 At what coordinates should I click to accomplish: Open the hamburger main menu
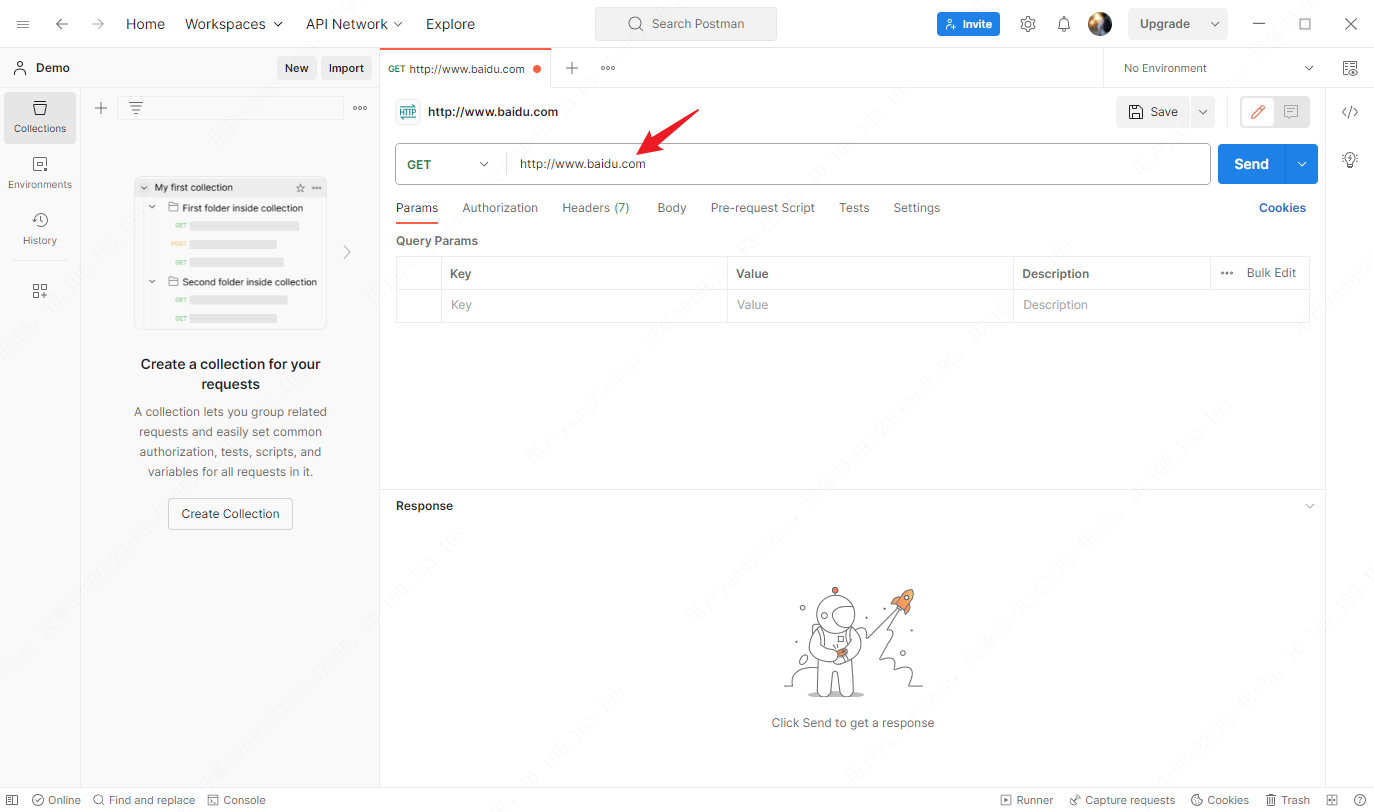pos(23,24)
